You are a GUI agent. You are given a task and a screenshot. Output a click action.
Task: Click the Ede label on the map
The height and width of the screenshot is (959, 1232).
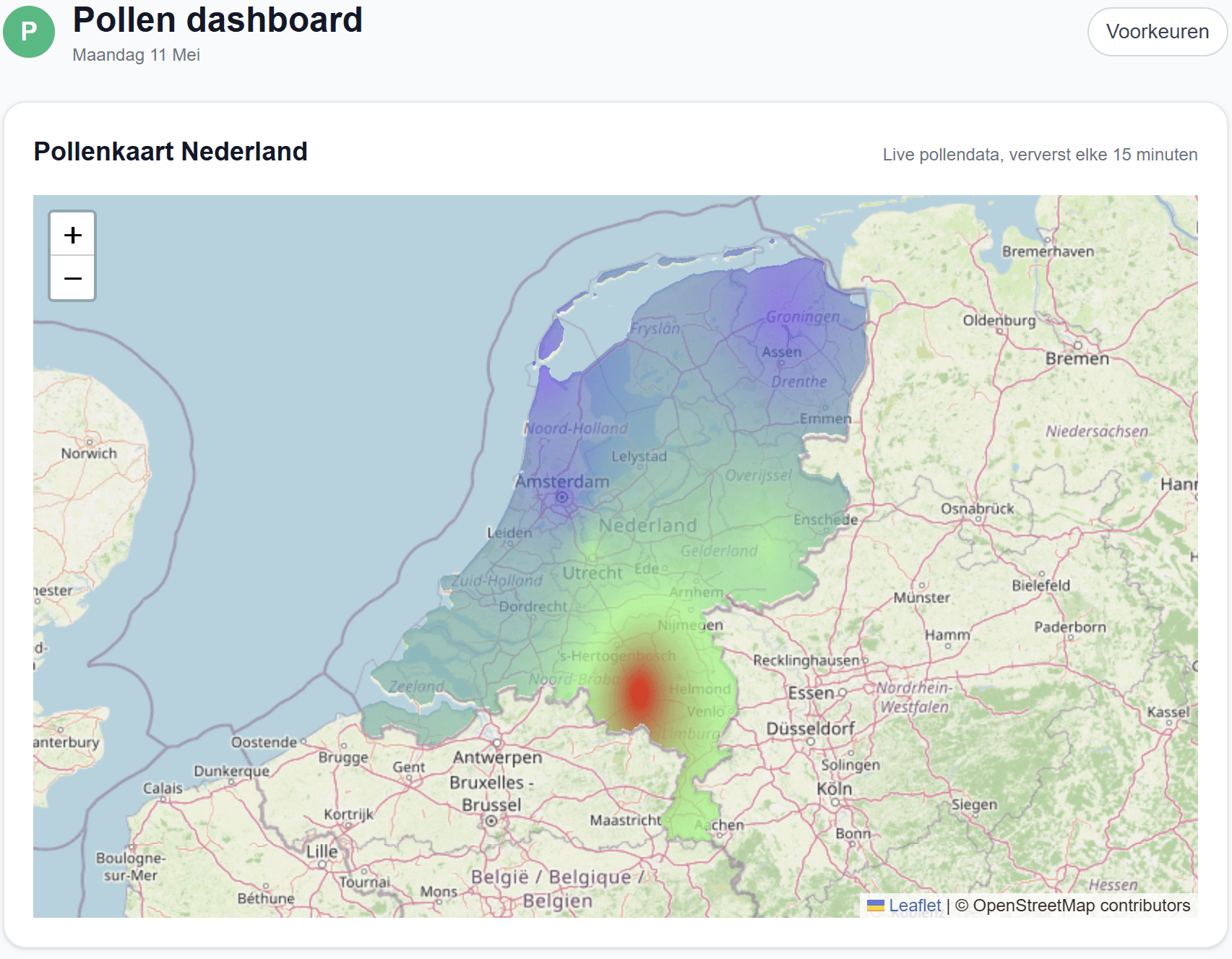pos(647,569)
